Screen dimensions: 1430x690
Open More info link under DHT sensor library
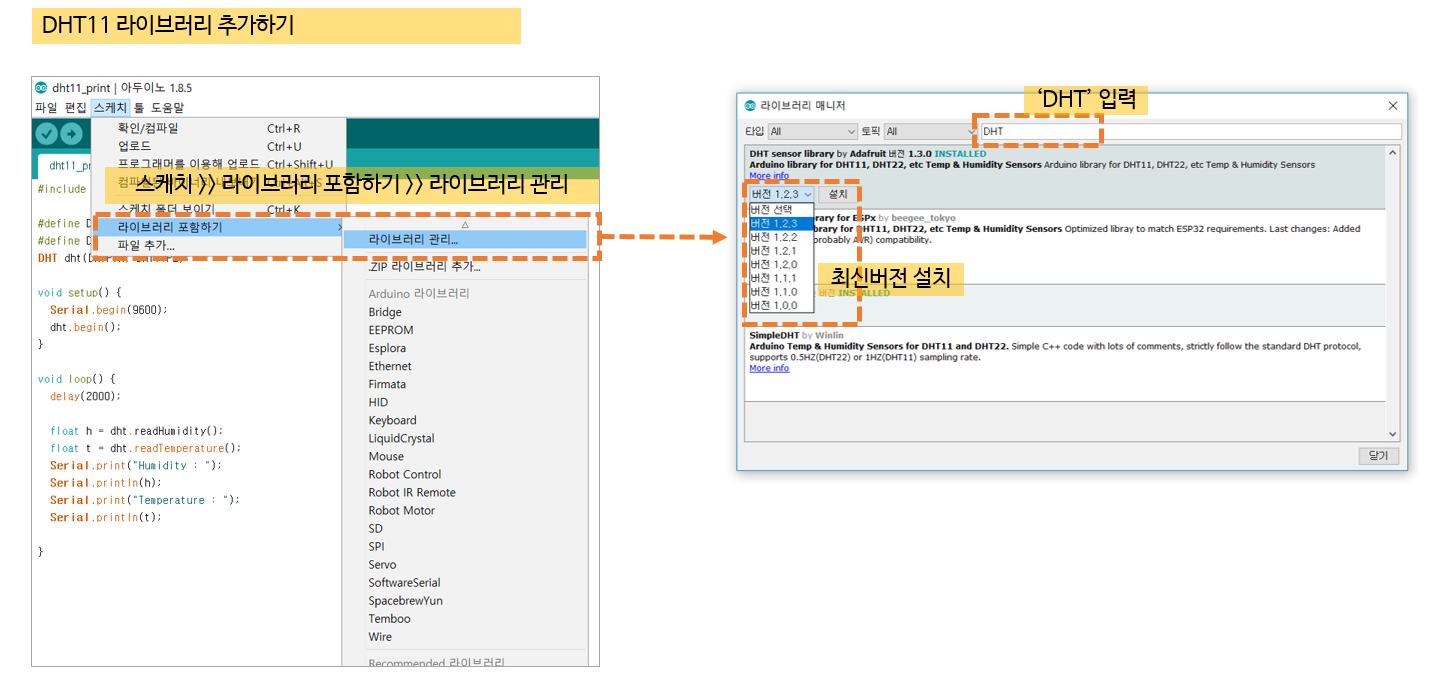[x=769, y=176]
